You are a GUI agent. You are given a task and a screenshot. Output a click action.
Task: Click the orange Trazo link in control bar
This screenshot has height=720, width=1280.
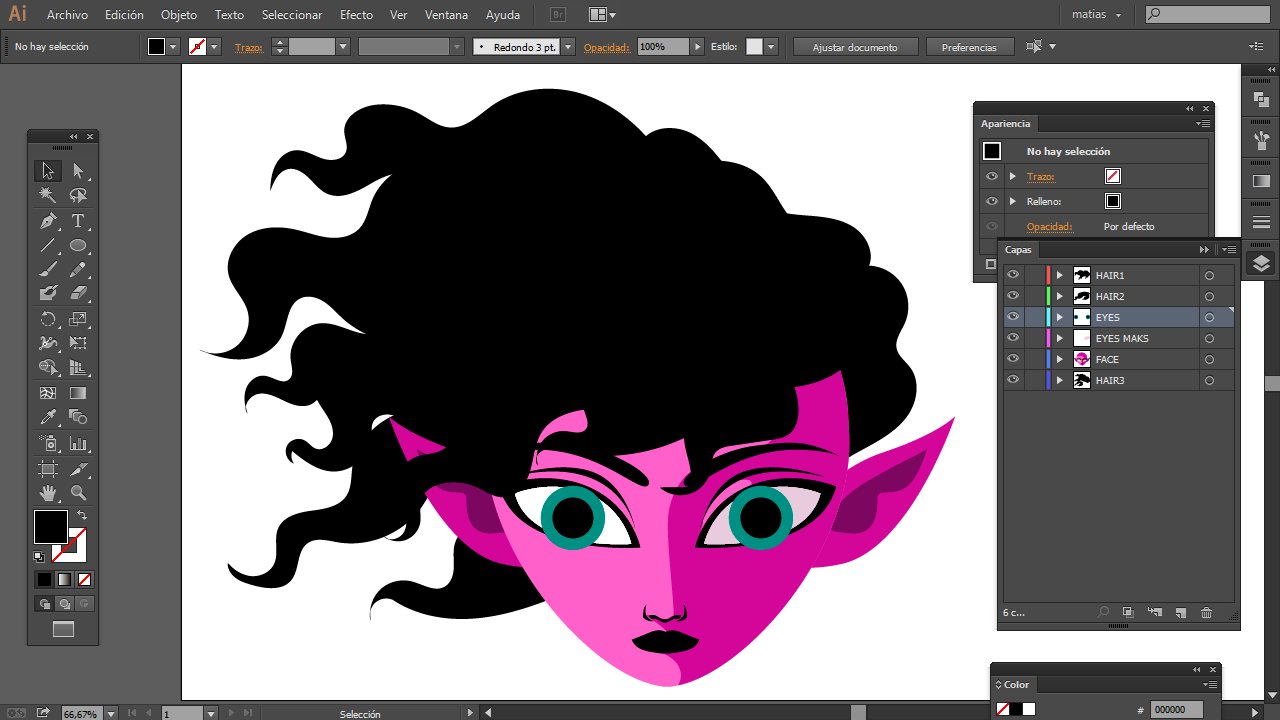(x=249, y=47)
